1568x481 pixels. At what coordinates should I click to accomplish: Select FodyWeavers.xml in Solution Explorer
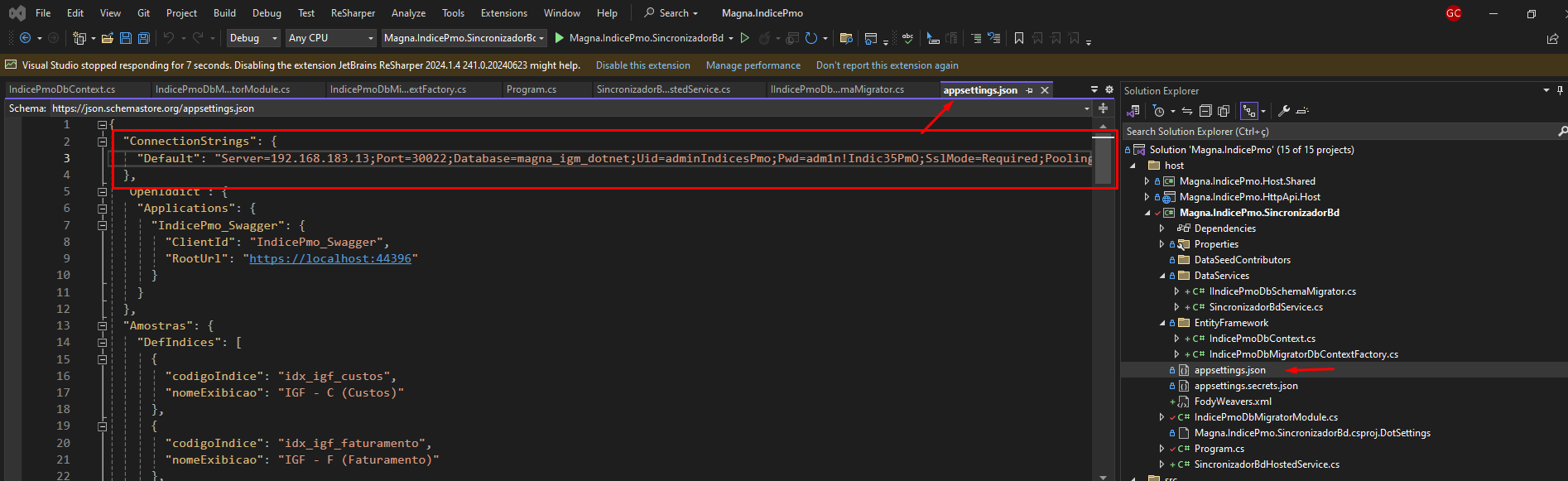tap(1233, 402)
